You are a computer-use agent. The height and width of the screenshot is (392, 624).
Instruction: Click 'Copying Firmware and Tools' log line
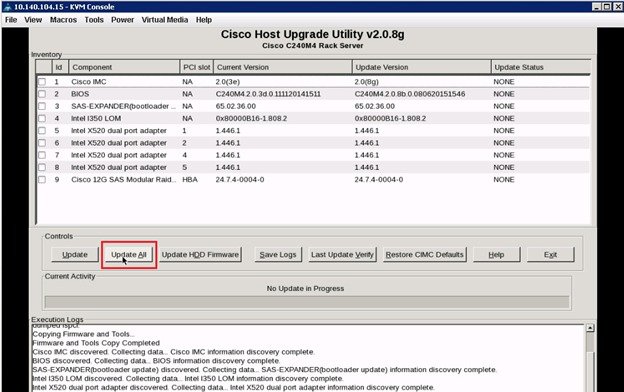coord(84,334)
